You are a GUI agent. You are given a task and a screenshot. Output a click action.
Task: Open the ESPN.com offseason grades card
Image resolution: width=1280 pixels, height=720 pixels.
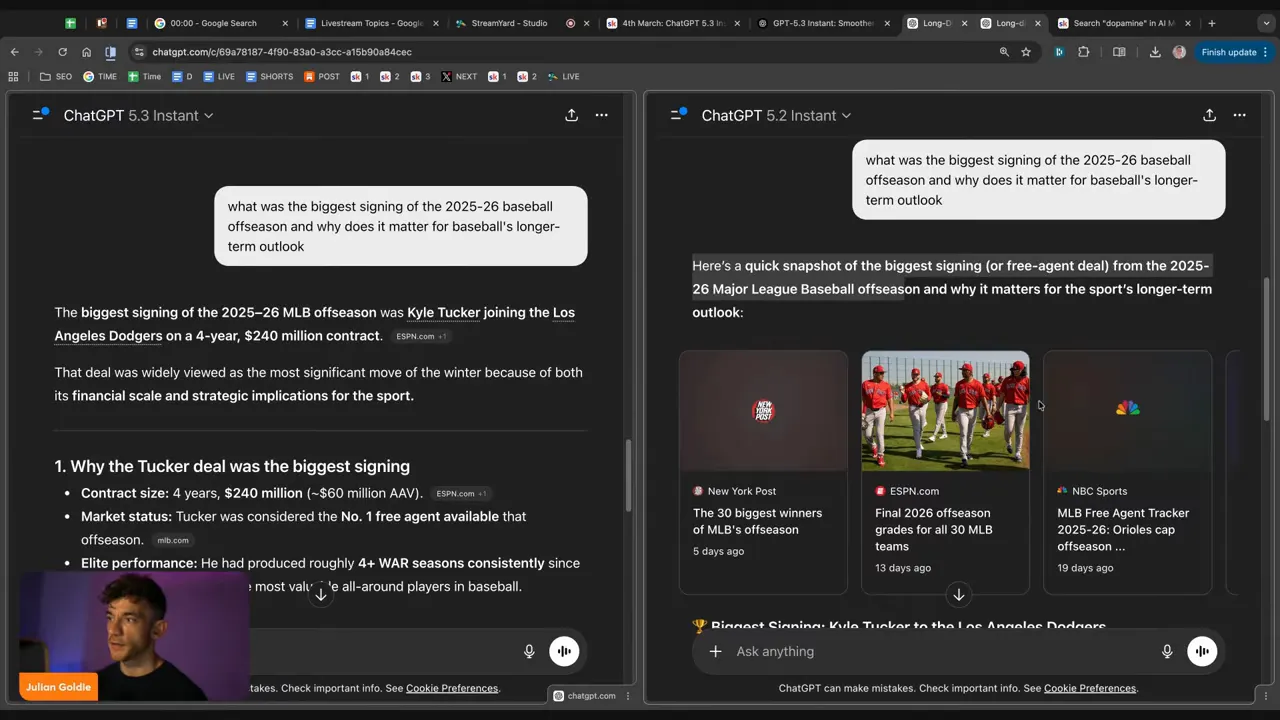click(945, 472)
